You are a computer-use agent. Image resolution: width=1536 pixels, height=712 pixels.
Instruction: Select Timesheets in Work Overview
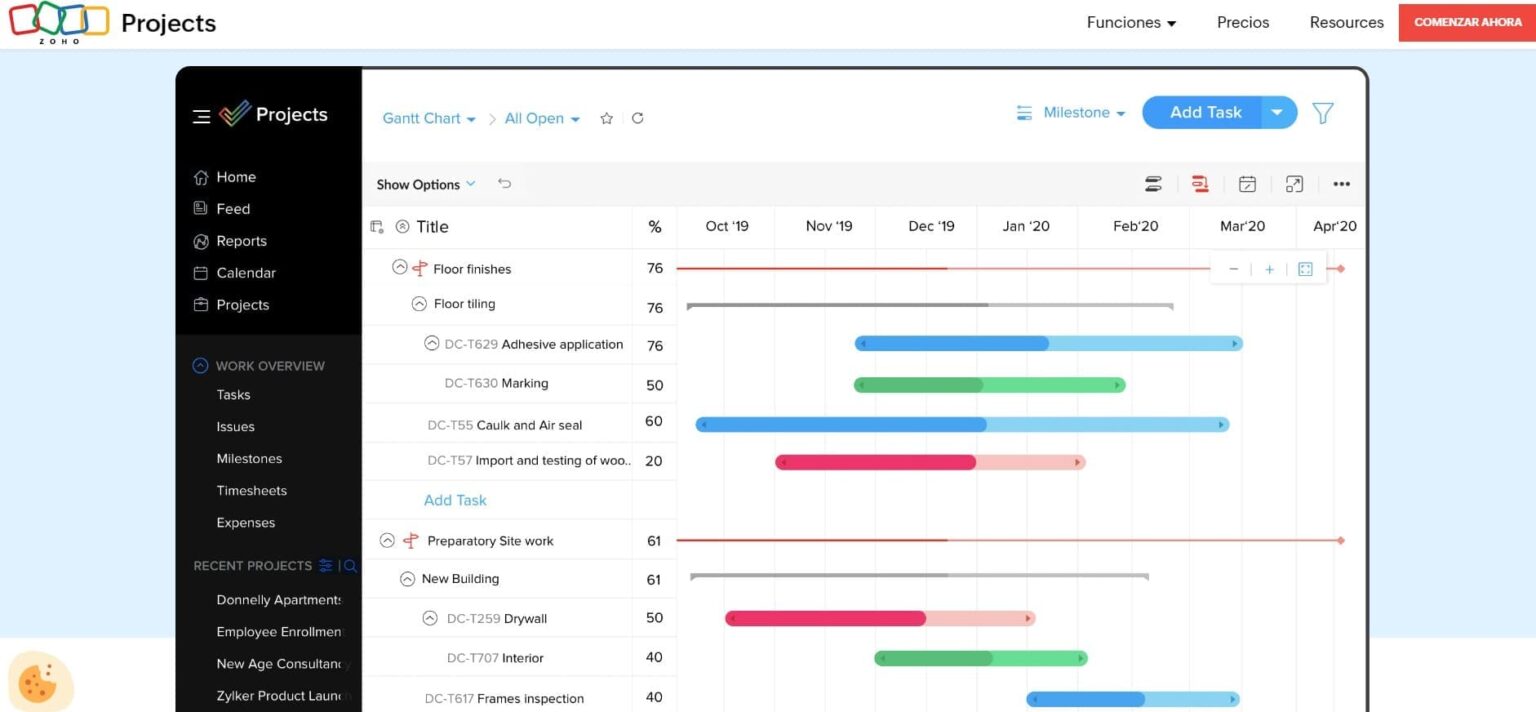251,491
